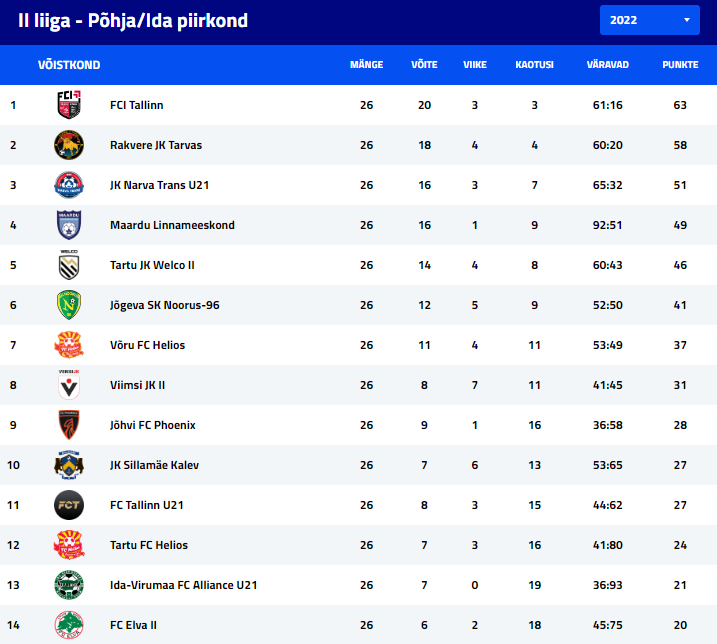
Task: Click the Tartu JK Welco II logo
Action: pos(69,265)
